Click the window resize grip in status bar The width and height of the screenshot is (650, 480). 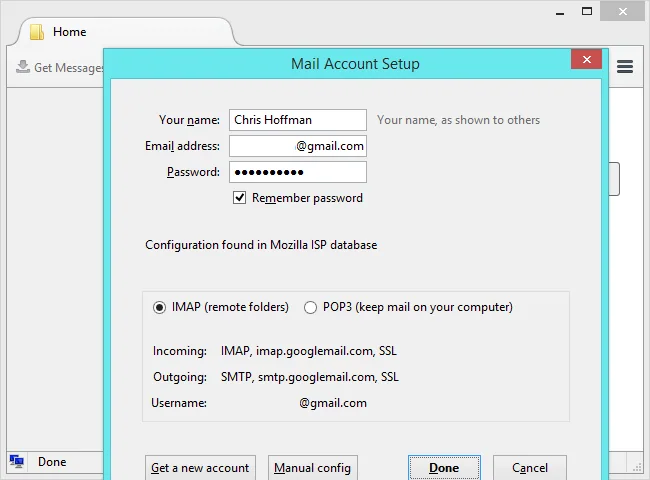(637, 467)
